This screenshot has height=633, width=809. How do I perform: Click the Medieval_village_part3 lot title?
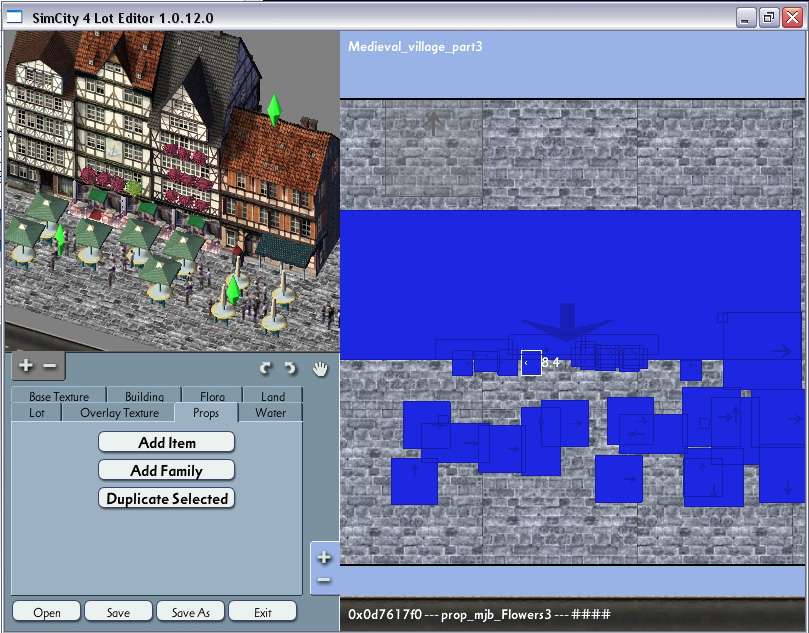tap(415, 46)
